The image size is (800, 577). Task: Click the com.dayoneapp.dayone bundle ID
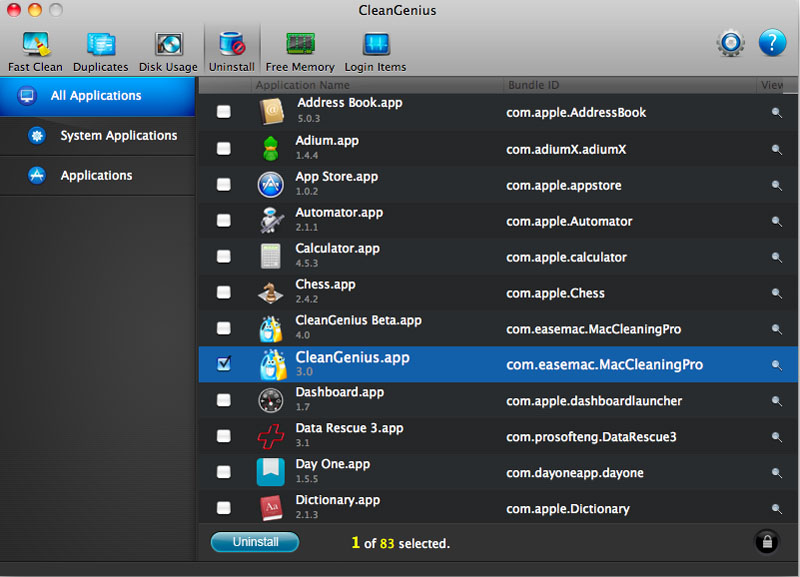(575, 473)
